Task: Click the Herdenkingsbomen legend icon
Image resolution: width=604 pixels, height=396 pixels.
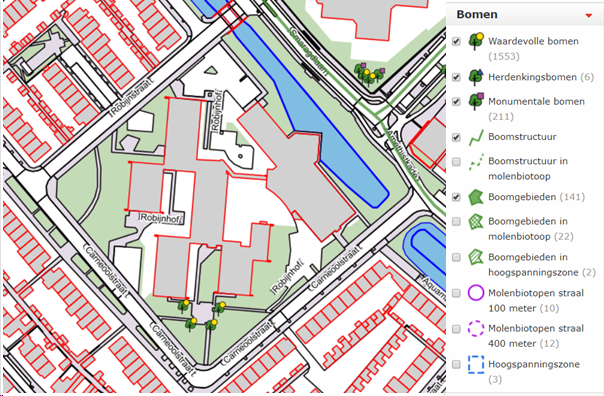Action: [476, 77]
